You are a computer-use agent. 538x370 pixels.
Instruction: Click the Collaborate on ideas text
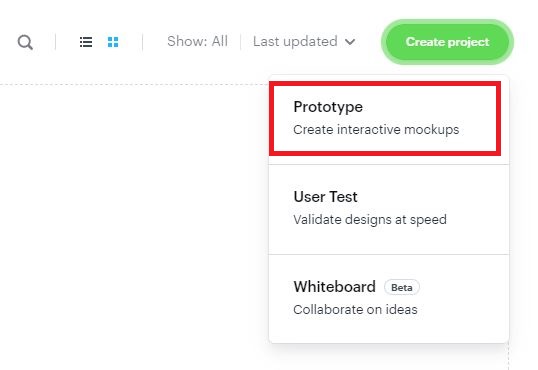355,310
